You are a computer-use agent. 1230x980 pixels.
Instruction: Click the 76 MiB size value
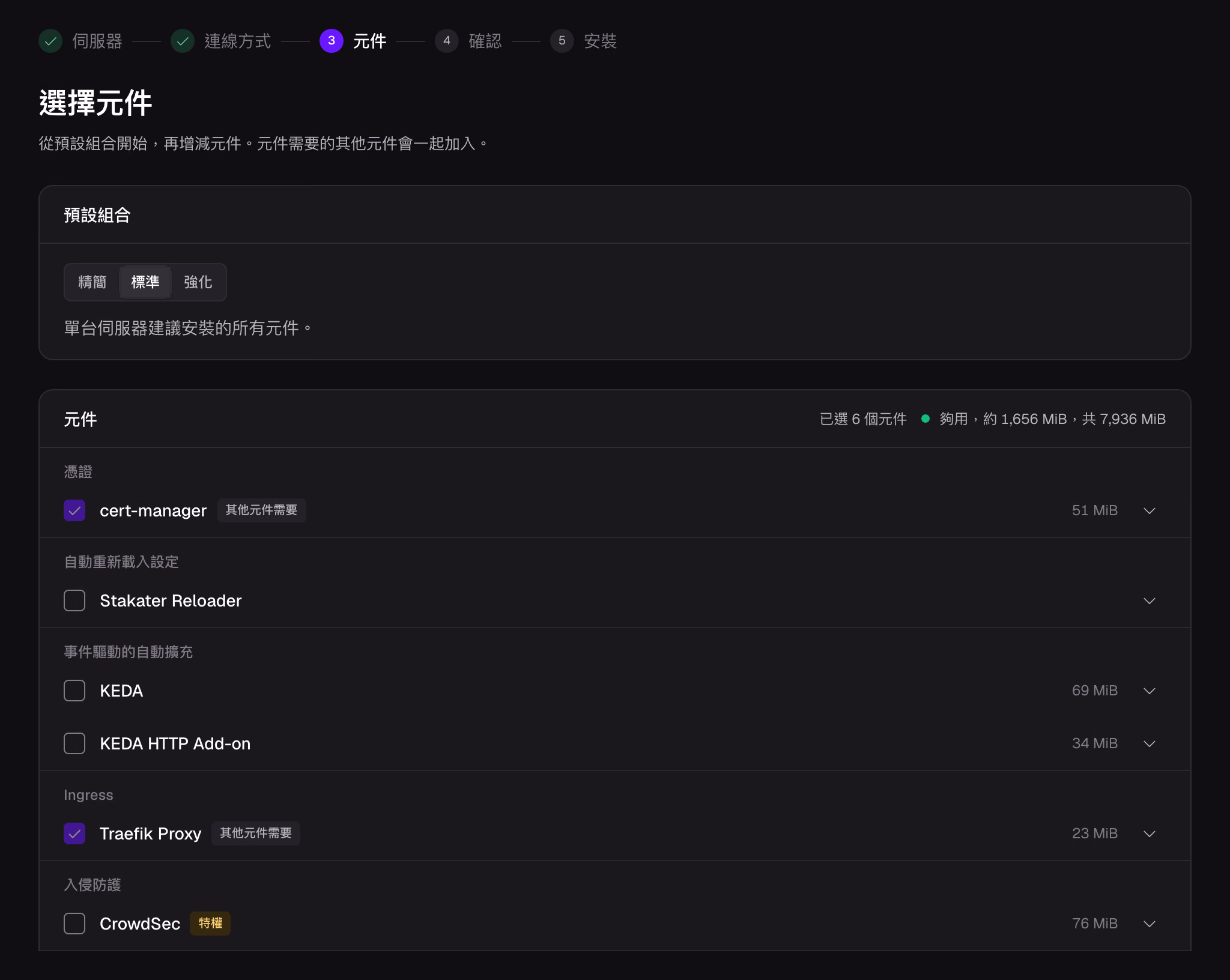tap(1095, 924)
